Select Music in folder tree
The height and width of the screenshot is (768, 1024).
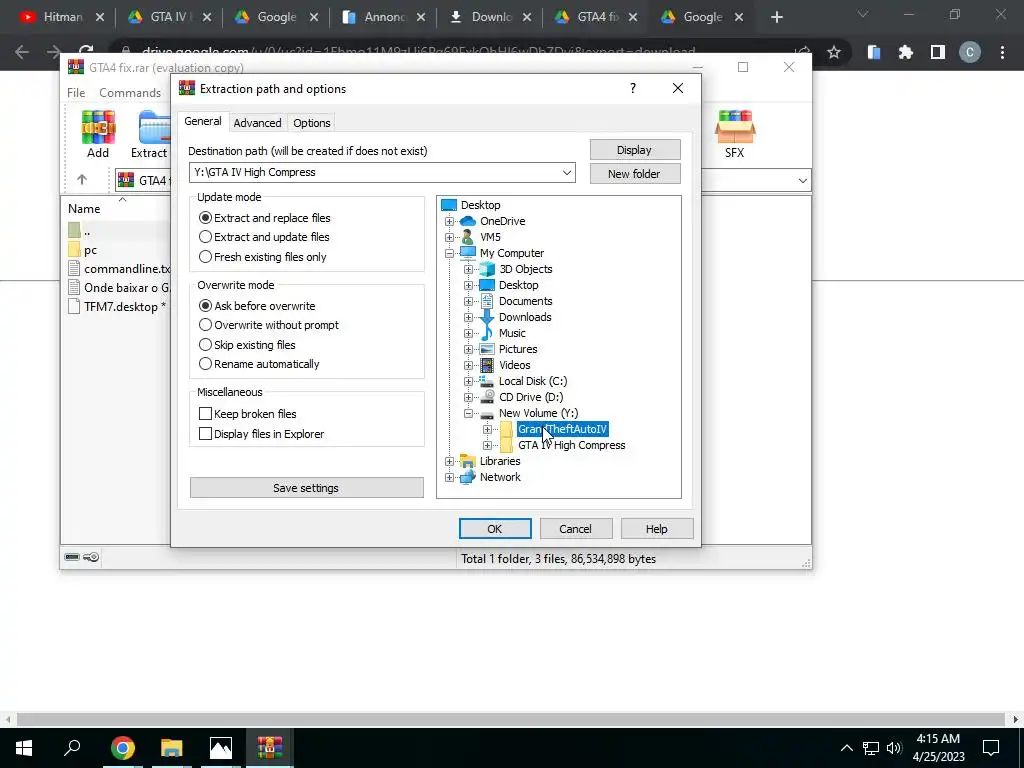point(511,333)
